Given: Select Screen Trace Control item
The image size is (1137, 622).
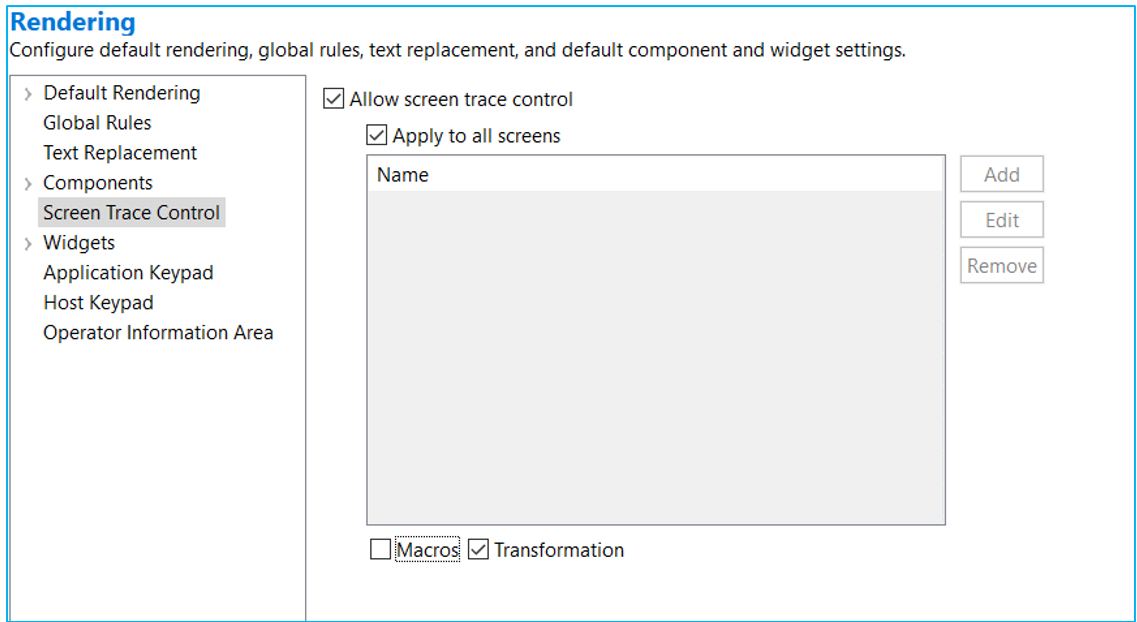Looking at the screenshot, I should (x=131, y=213).
